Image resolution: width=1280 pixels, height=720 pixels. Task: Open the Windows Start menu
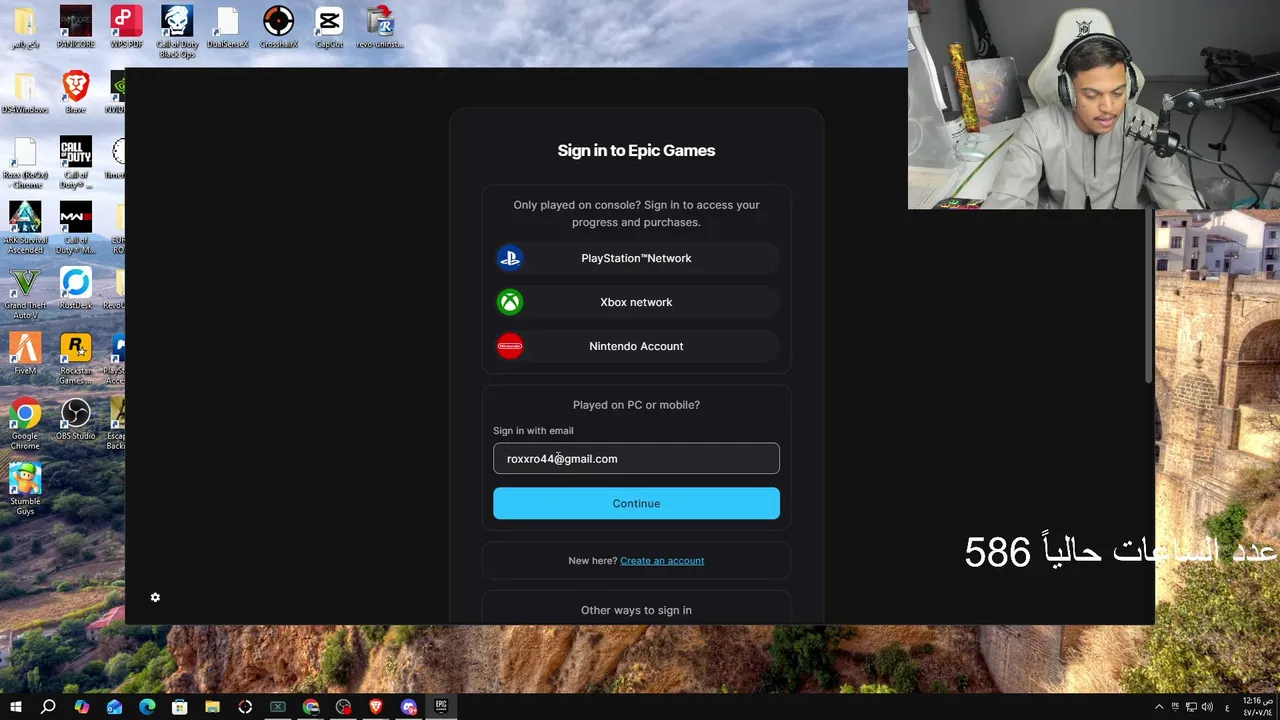point(15,707)
